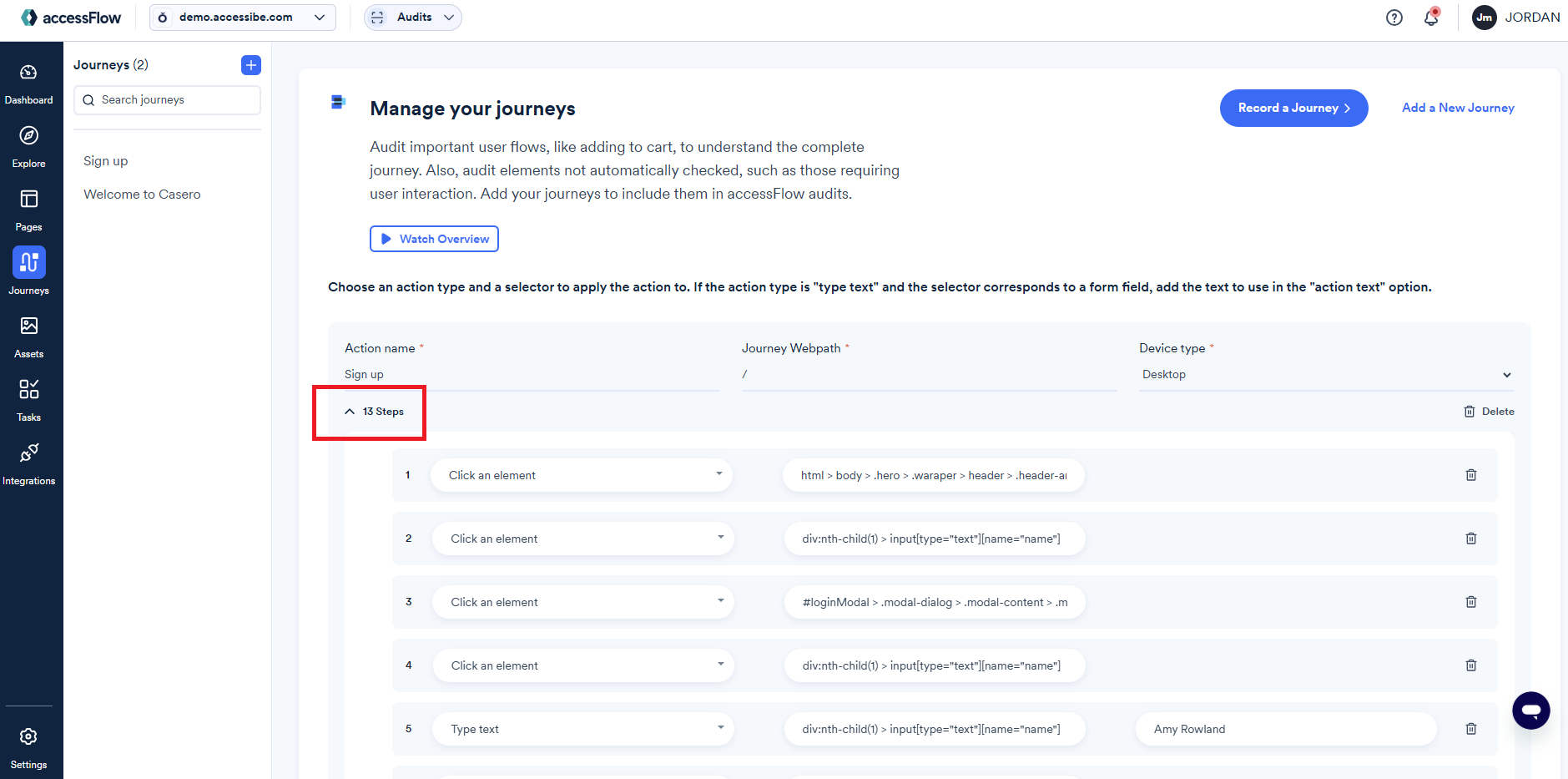The height and width of the screenshot is (779, 1568).
Task: Add a journey with the plus icon
Action: 251,65
